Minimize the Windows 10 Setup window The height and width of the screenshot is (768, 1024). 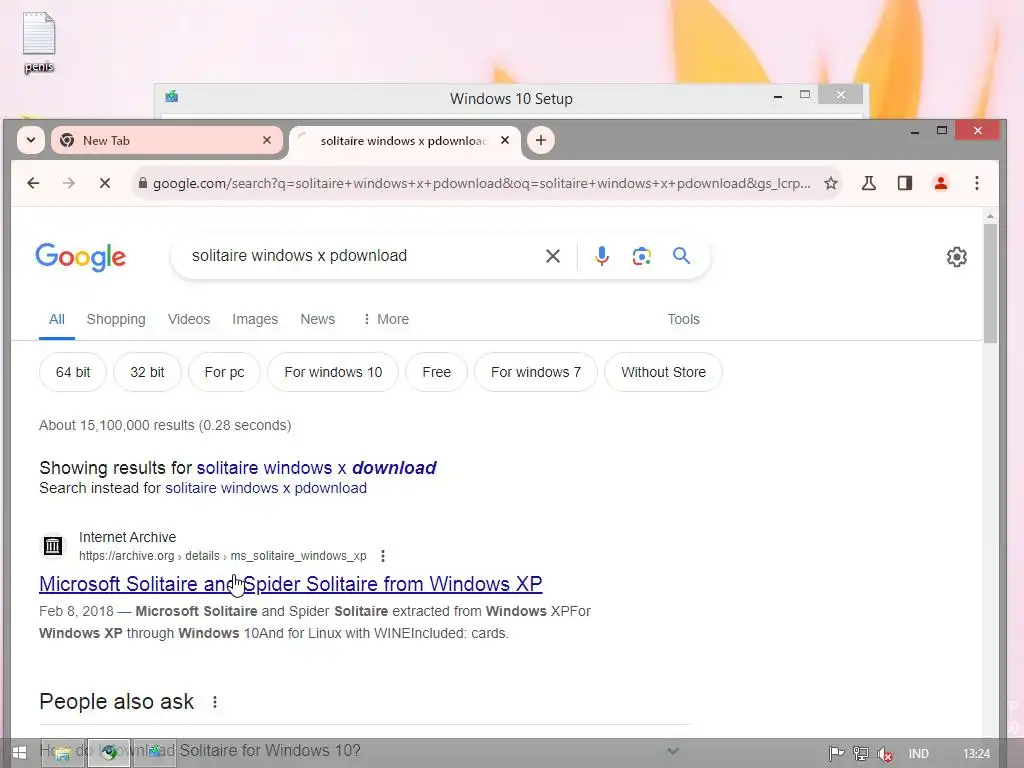click(778, 97)
